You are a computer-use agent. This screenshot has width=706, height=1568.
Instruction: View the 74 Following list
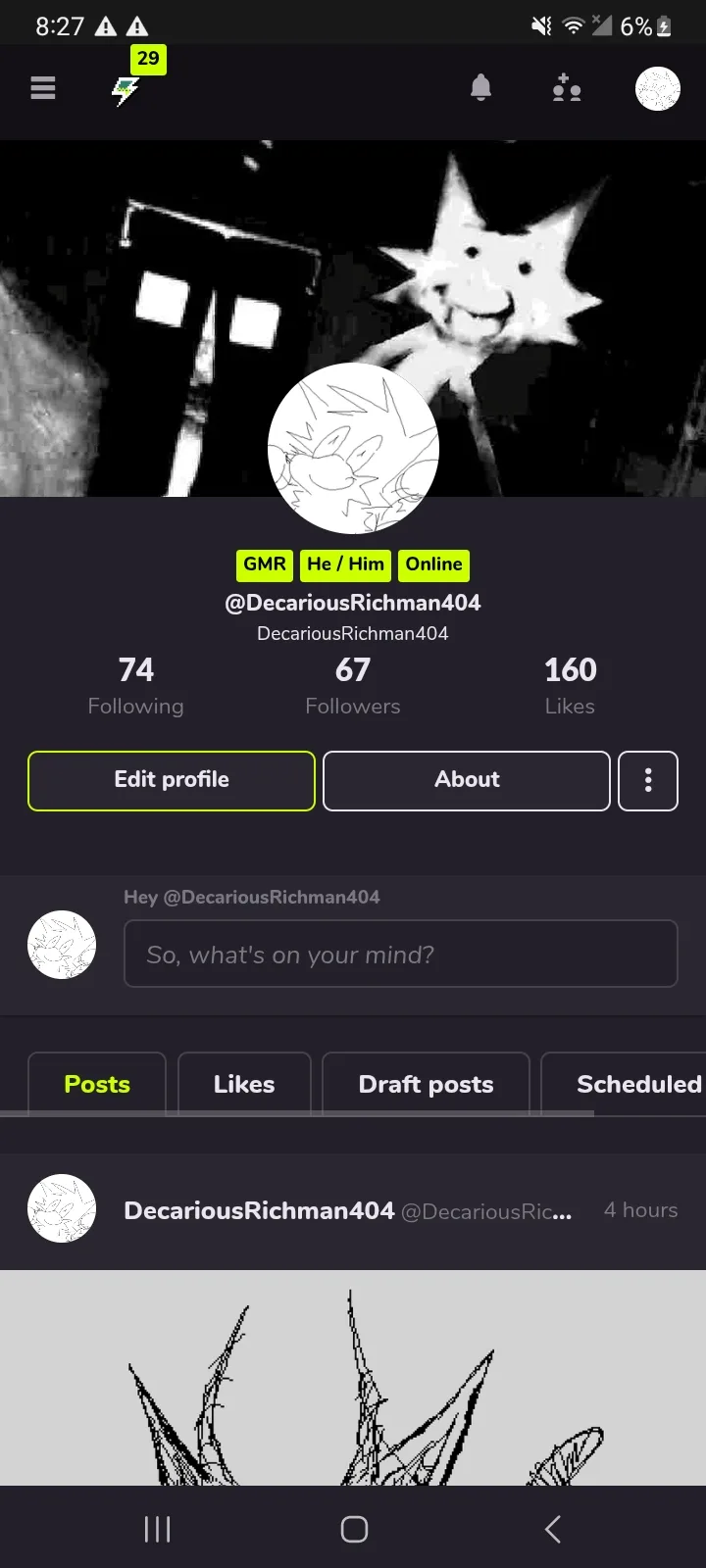click(135, 686)
